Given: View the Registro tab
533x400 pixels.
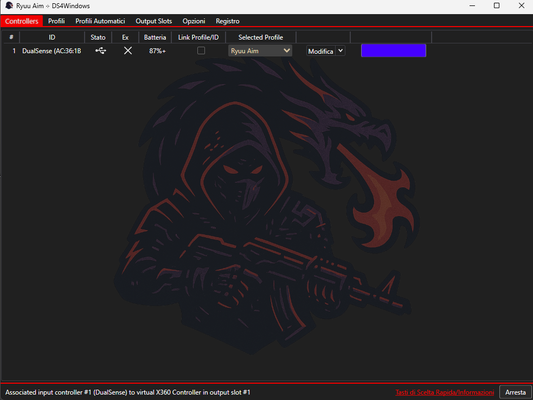Looking at the screenshot, I should tap(227, 21).
